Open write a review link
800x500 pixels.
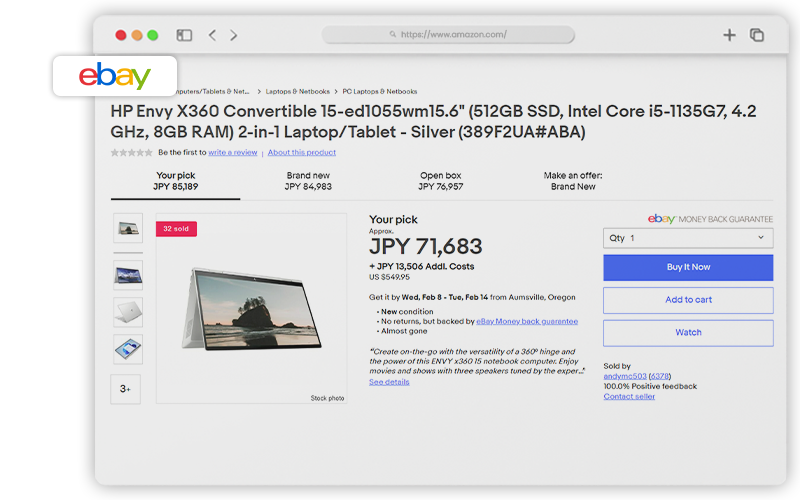[x=233, y=152]
